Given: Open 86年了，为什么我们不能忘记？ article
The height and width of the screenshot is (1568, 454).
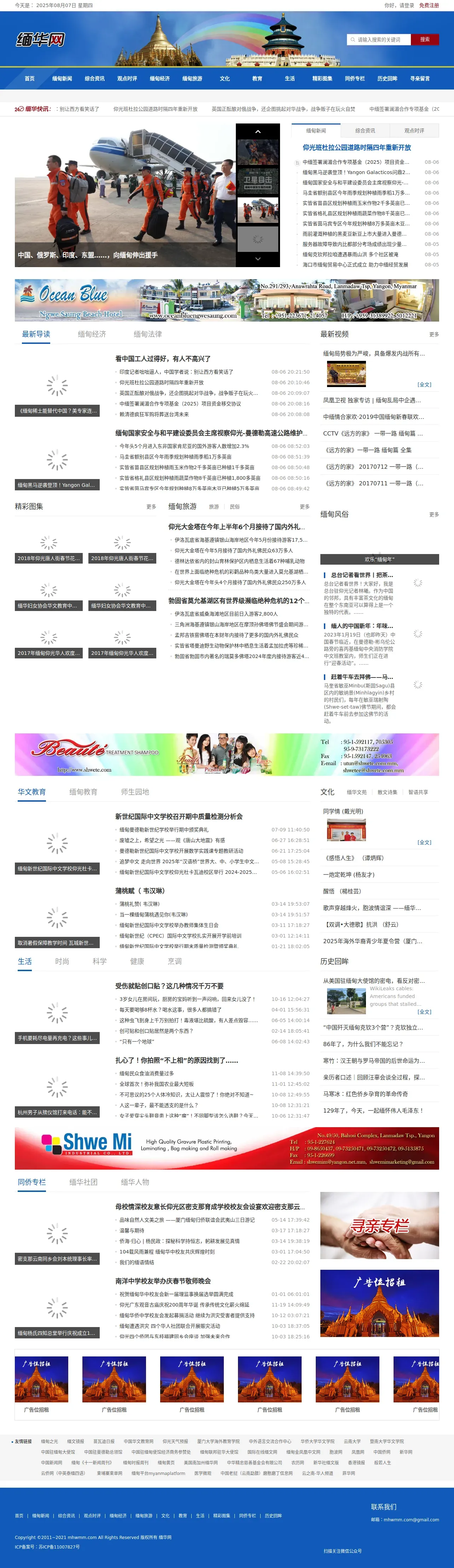Looking at the screenshot, I should pyautogui.click(x=363, y=1044).
